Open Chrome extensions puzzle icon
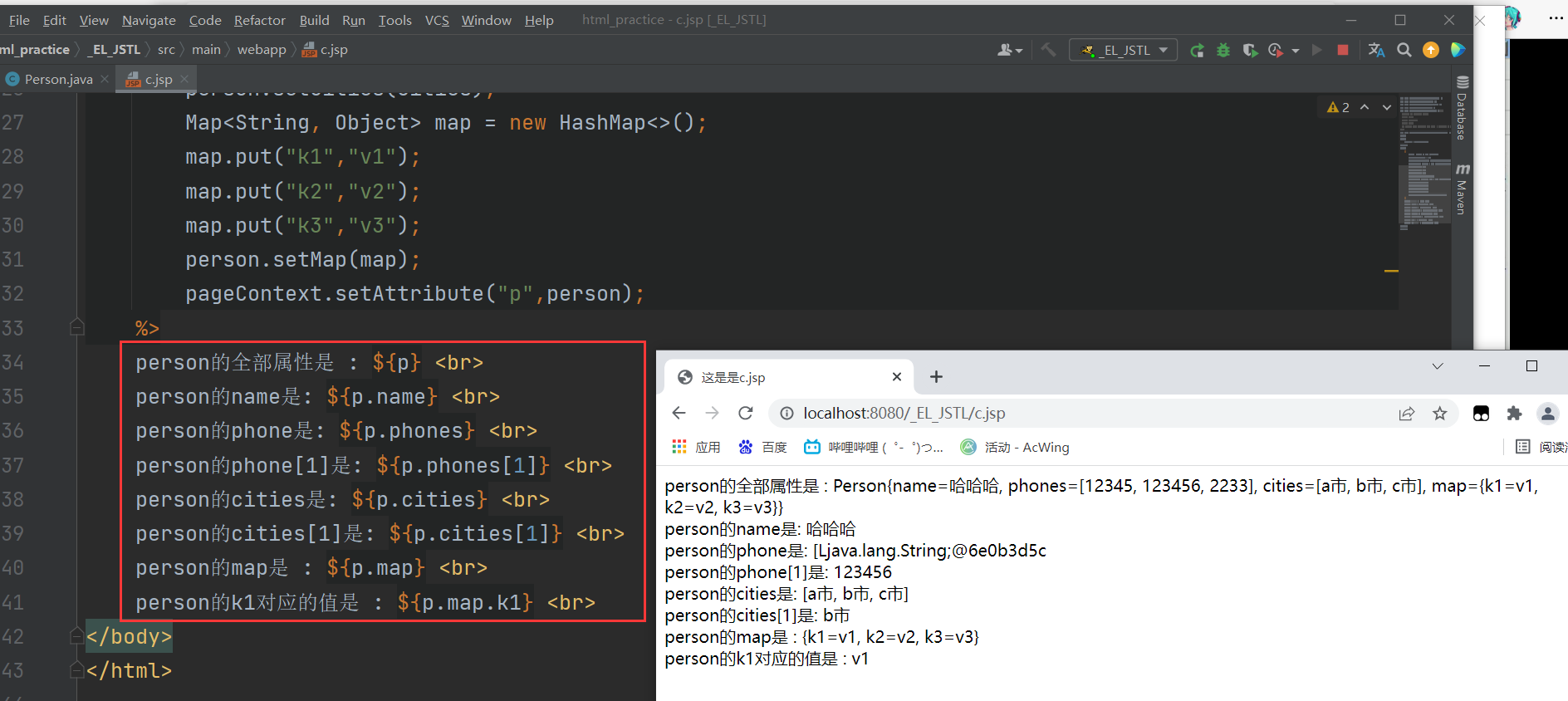 1514,413
